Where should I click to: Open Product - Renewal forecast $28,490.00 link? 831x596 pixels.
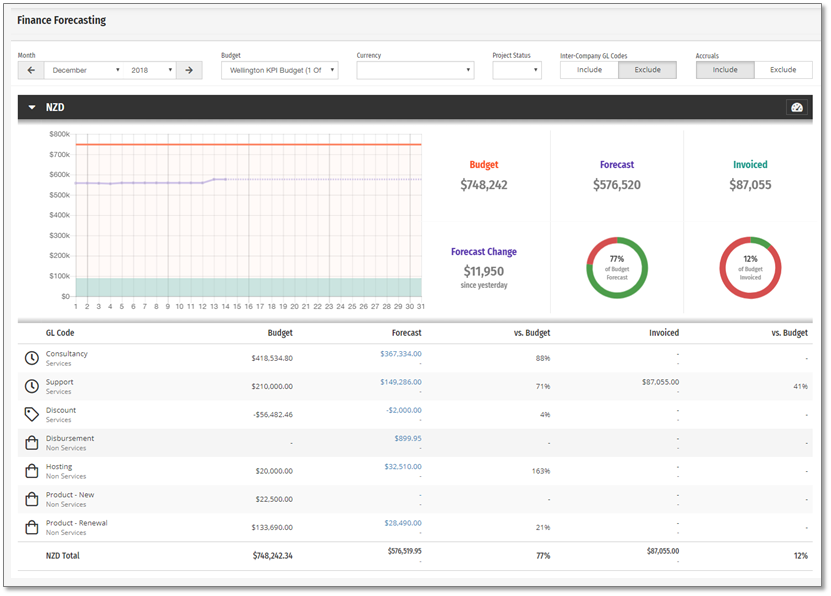(x=403, y=523)
